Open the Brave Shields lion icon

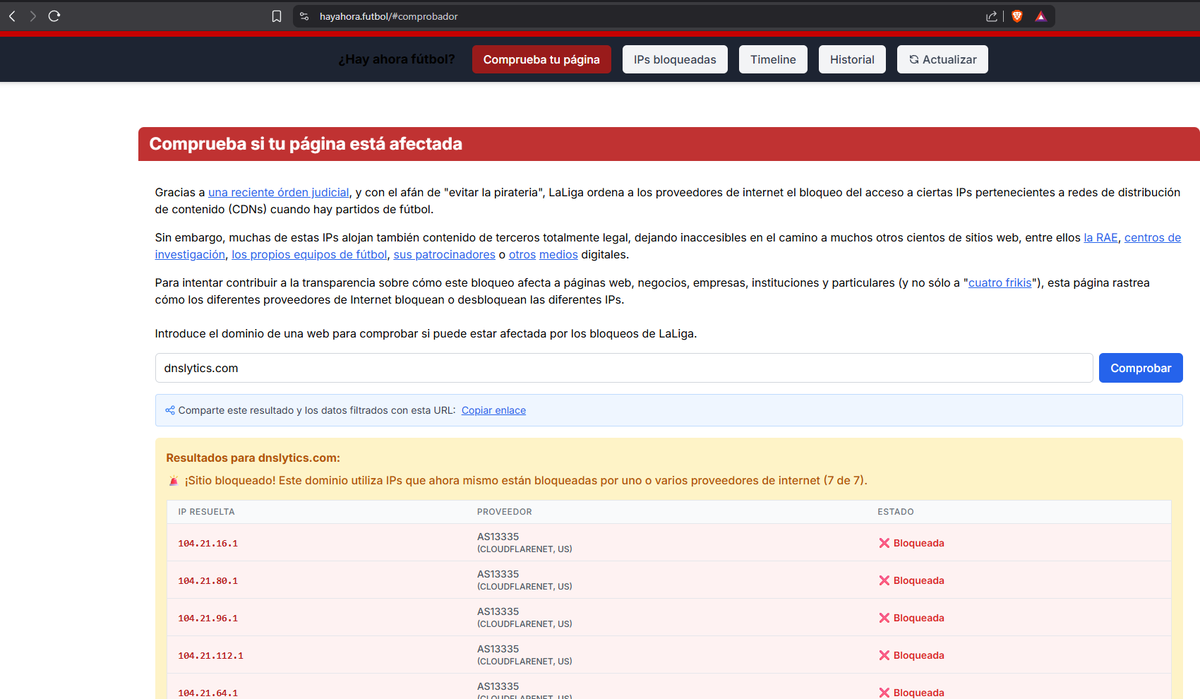1017,16
